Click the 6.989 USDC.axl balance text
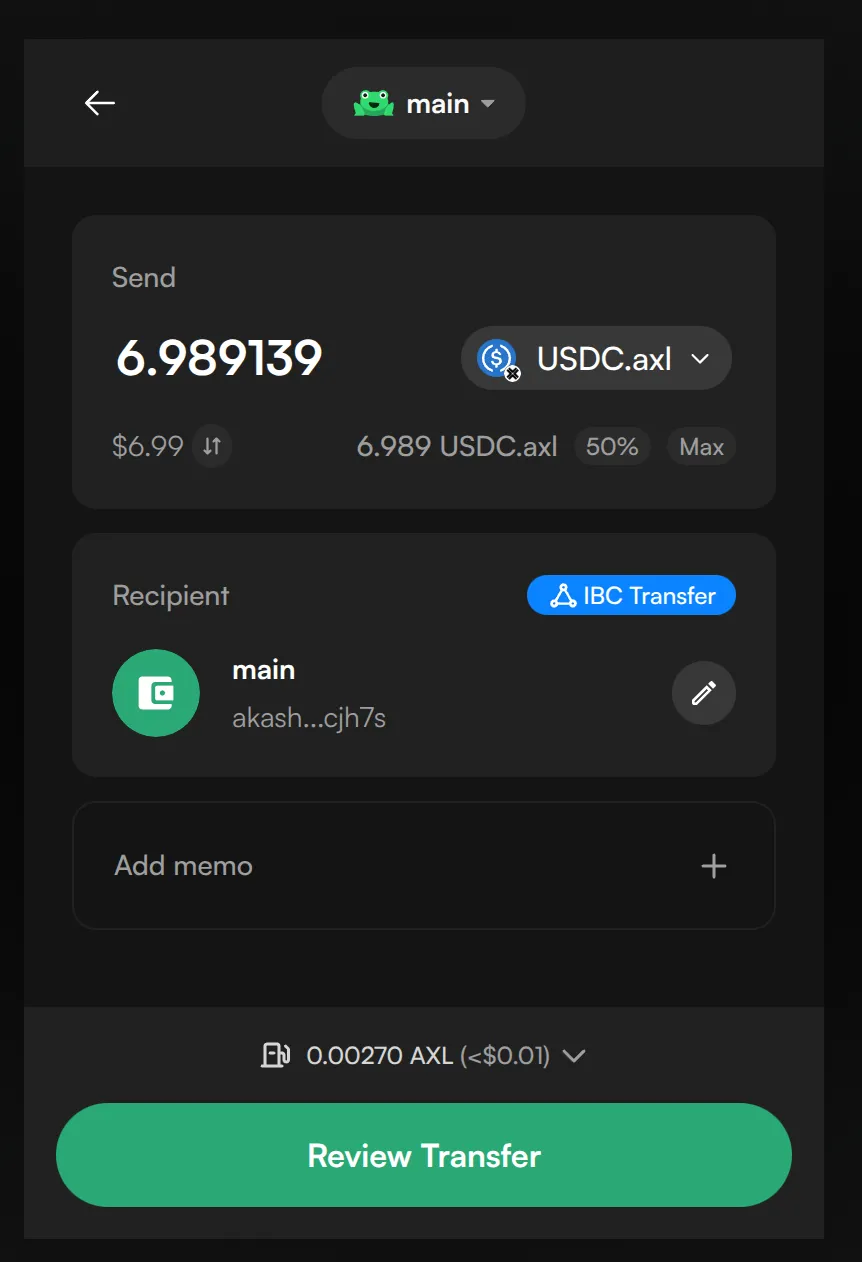Screen dimensions: 862x1262 tap(457, 447)
